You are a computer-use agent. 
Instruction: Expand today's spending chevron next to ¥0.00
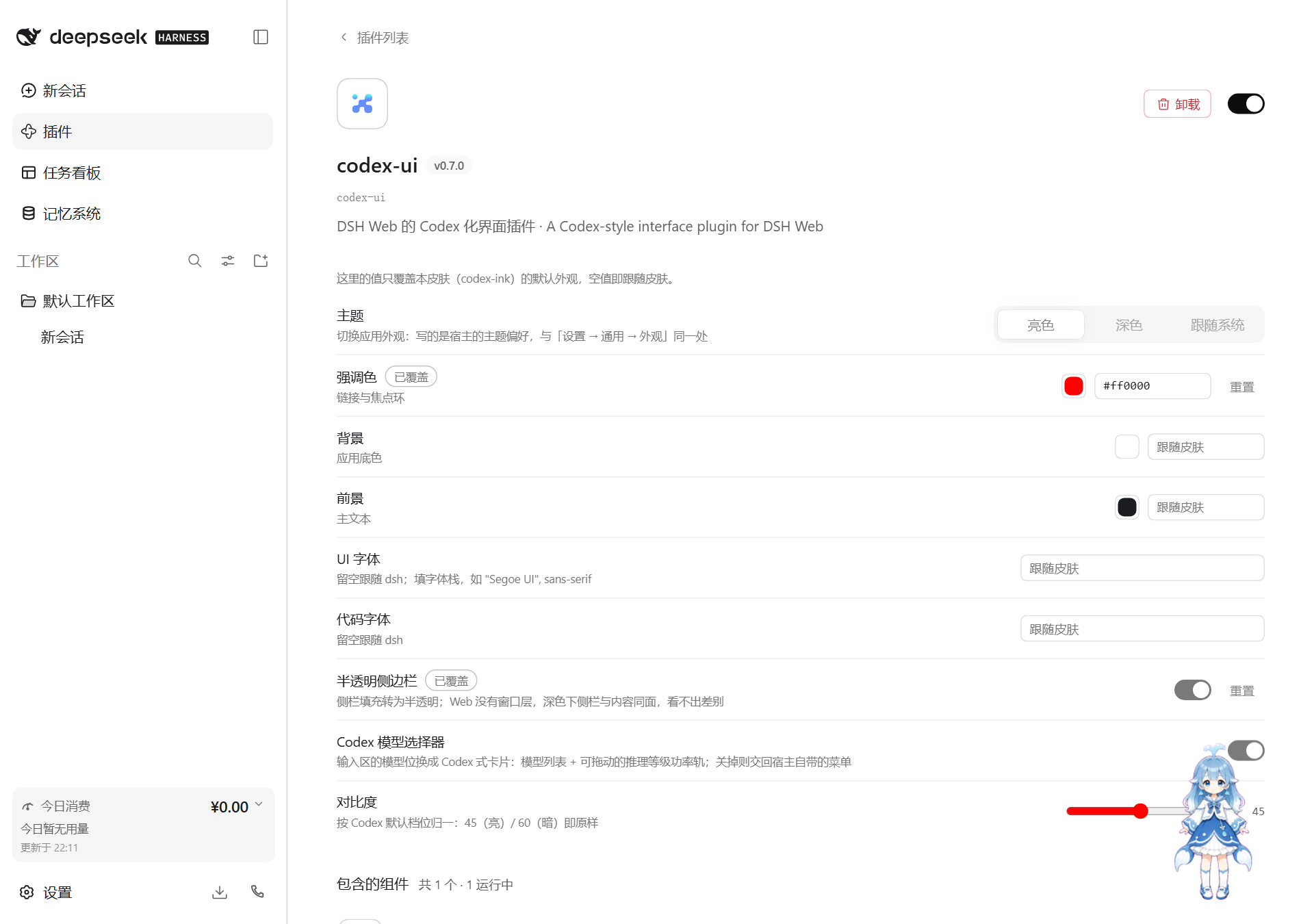(x=259, y=805)
